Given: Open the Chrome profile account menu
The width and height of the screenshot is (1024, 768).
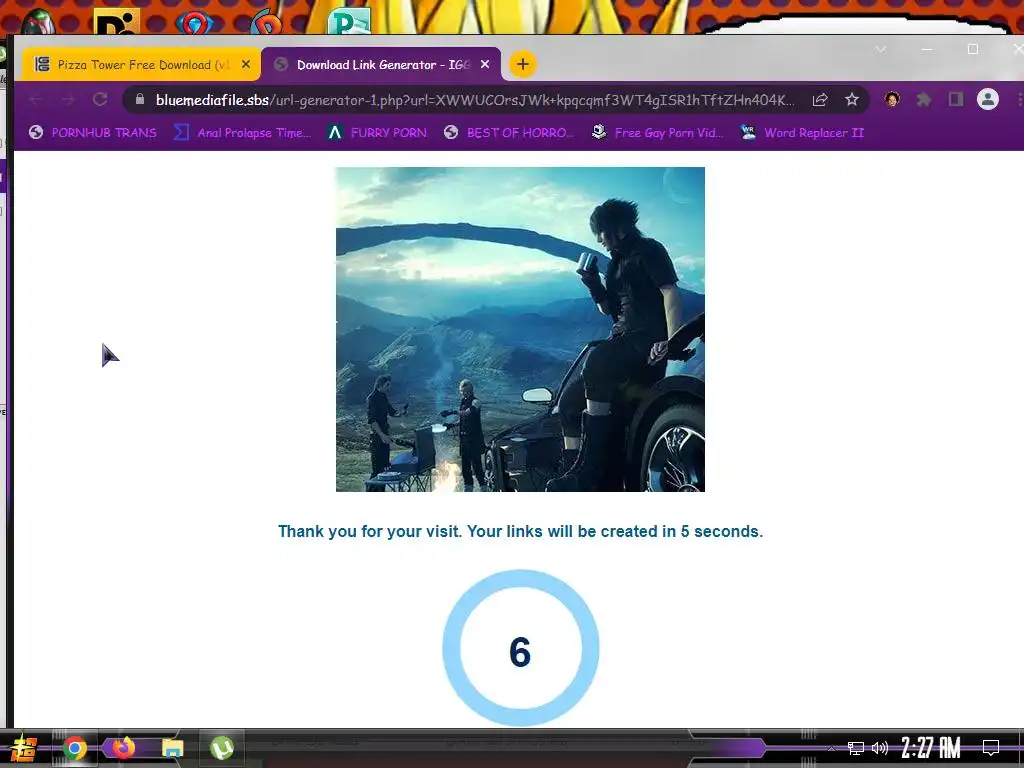Looking at the screenshot, I should (x=987, y=99).
